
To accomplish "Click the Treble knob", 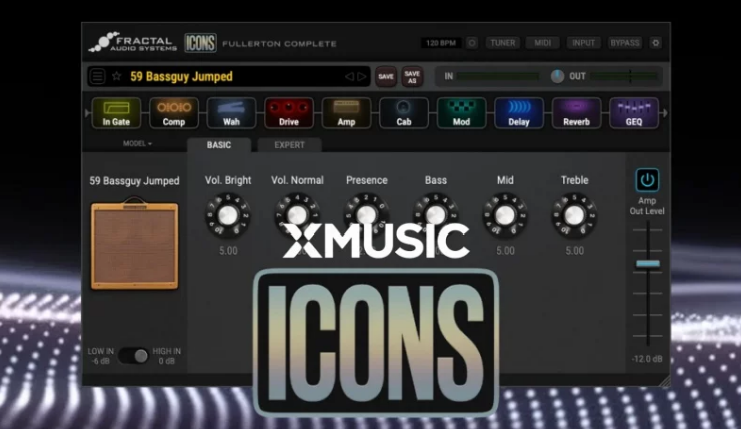I will pos(575,215).
